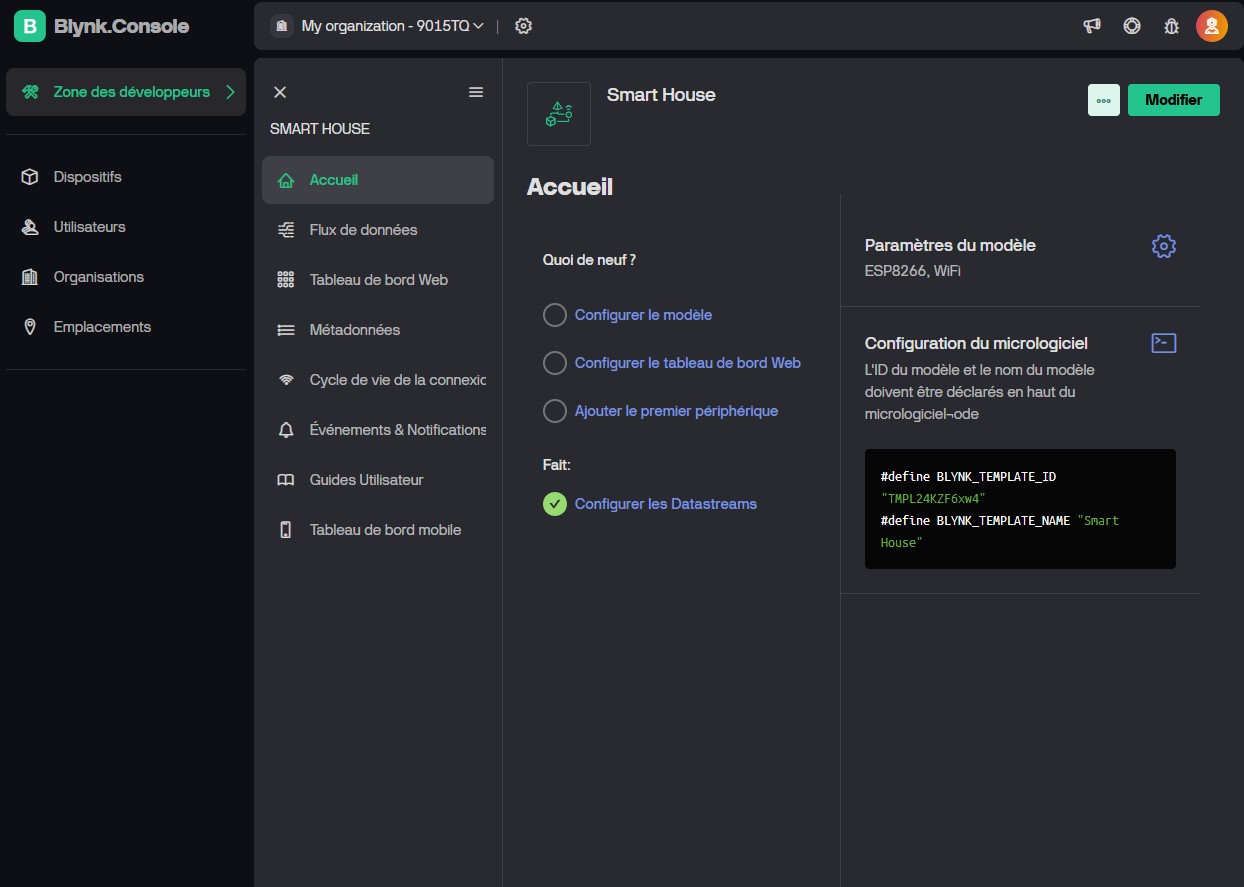The height and width of the screenshot is (887, 1244).
Task: Click the Flux de données stream icon
Action: pyautogui.click(x=286, y=230)
